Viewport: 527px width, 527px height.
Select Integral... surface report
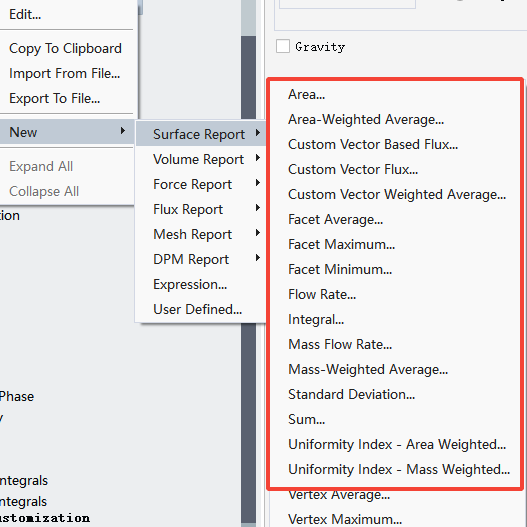316,320
